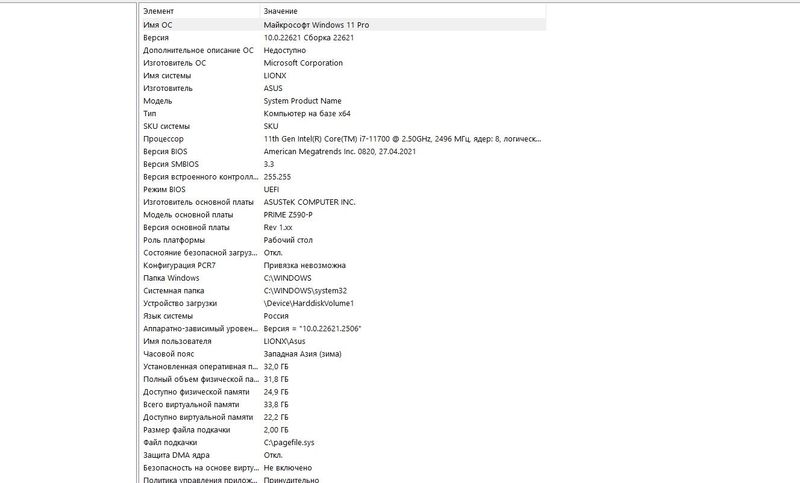Select the "Имя пользователя" row label
This screenshot has width=800, height=483.
177,341
